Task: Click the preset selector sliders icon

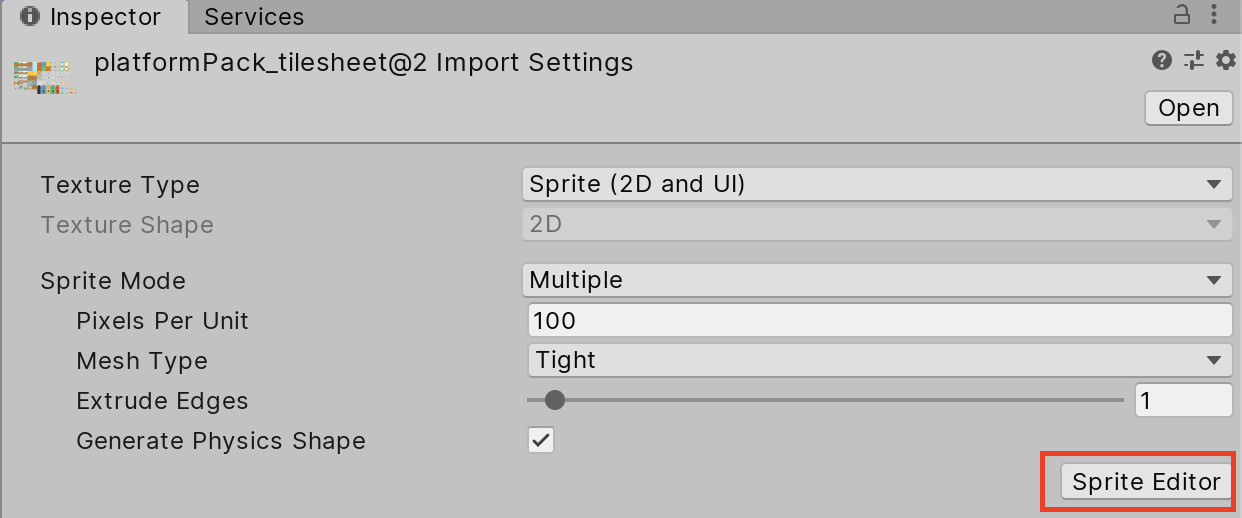Action: pyautogui.click(x=1193, y=61)
